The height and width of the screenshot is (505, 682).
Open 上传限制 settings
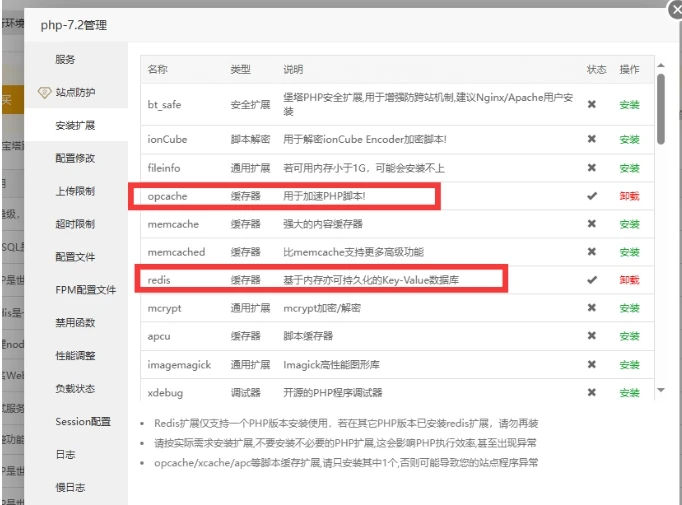pos(75,191)
